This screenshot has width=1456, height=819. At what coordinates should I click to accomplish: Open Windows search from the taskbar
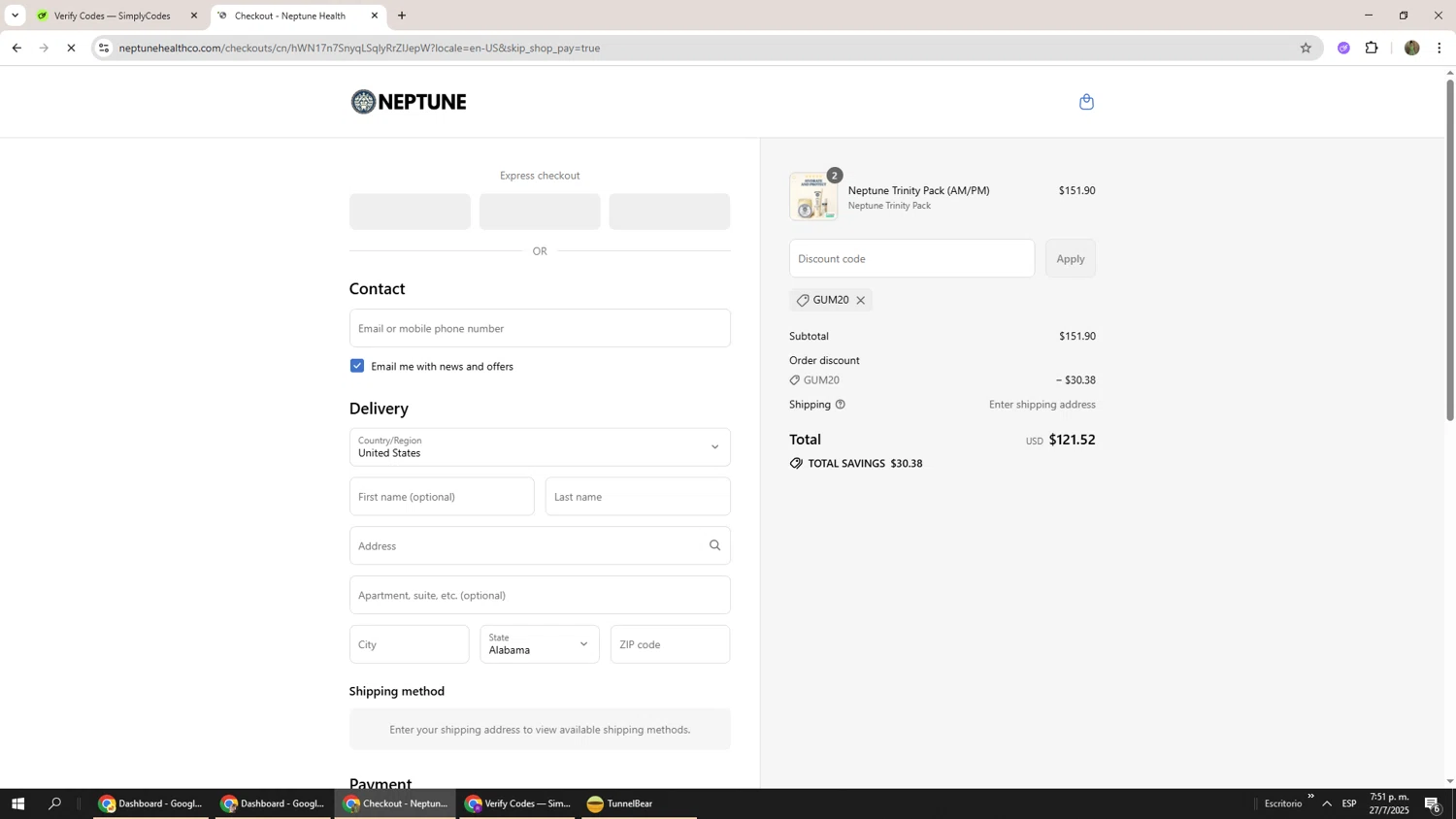point(55,803)
